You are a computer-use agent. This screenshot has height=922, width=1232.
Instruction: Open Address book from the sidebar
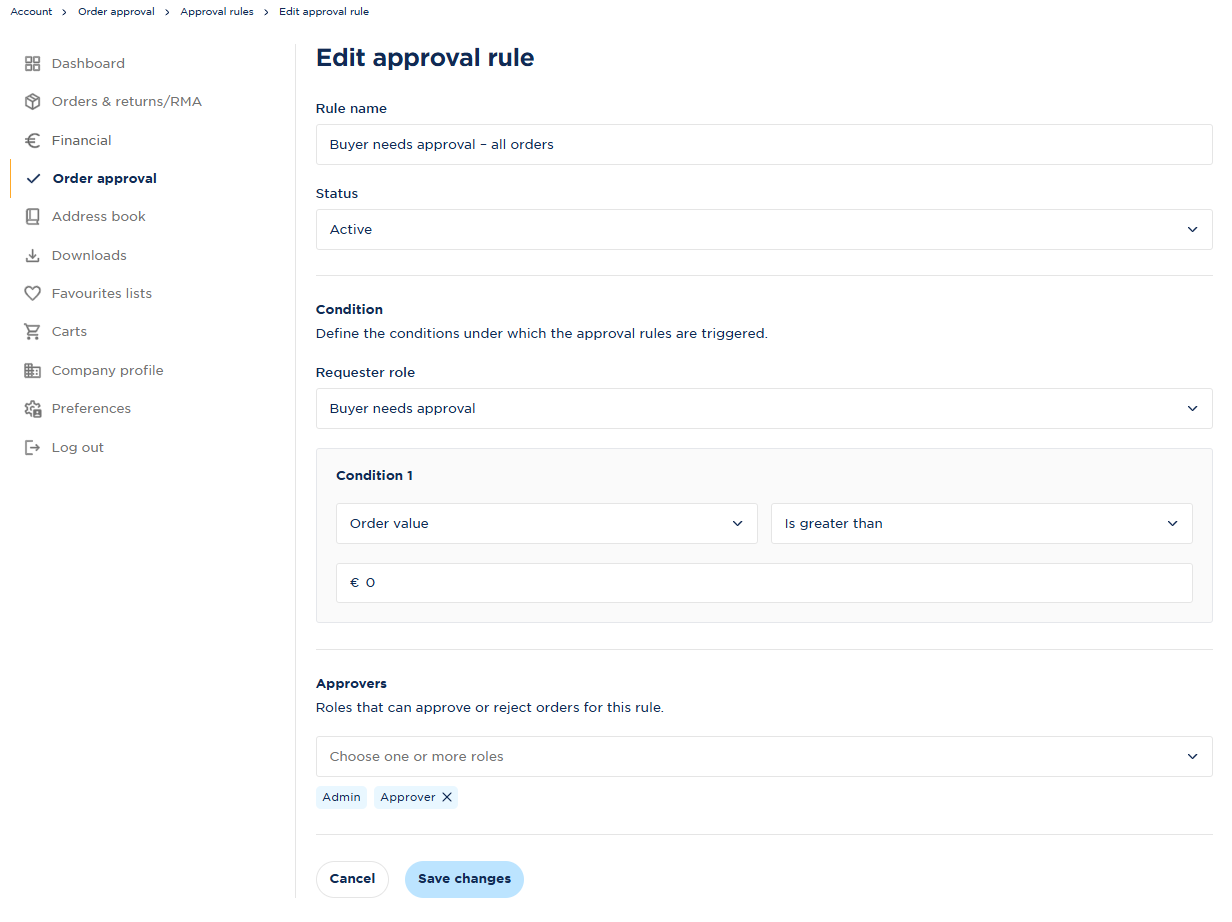point(99,217)
